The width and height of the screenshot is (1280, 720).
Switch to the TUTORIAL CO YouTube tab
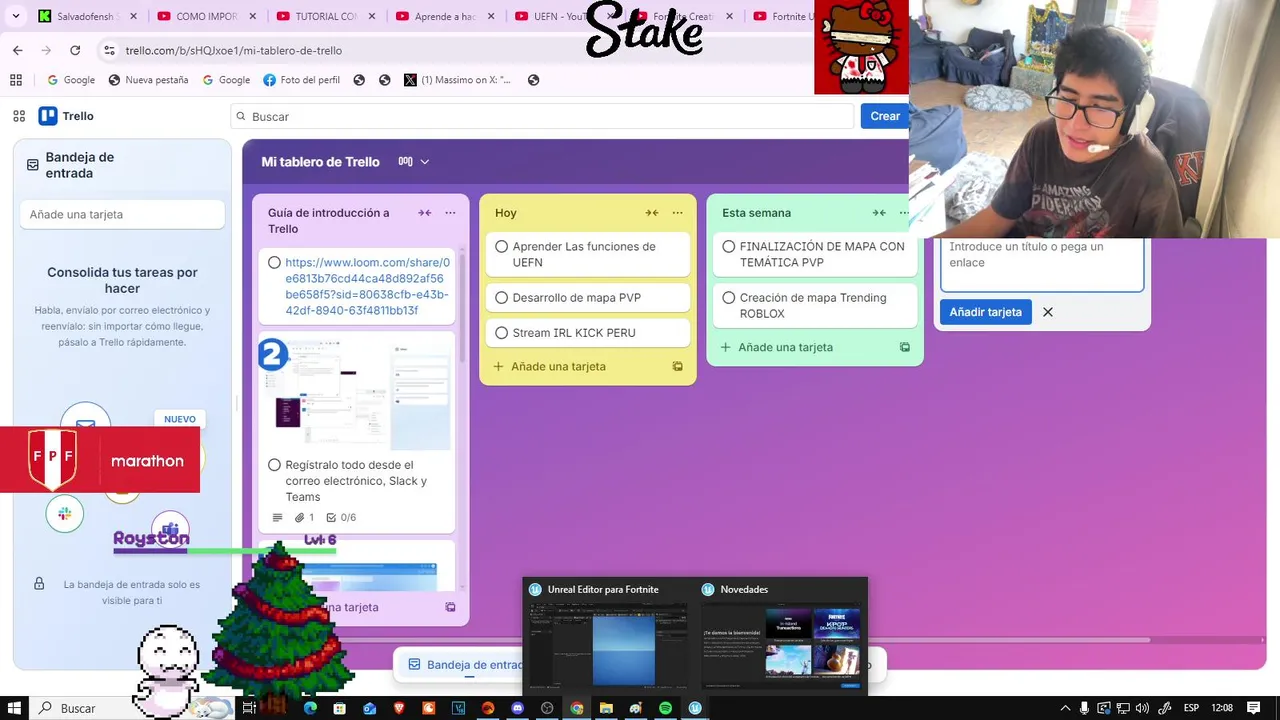pyautogui.click(x=326, y=16)
